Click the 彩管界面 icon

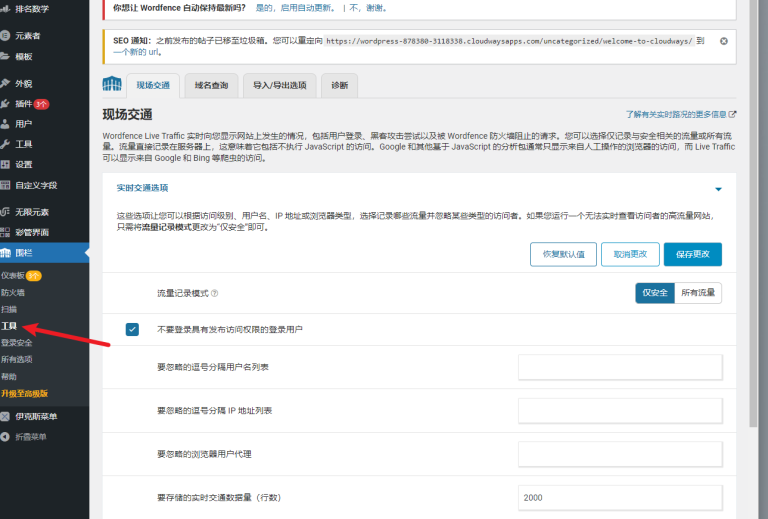click(5, 232)
